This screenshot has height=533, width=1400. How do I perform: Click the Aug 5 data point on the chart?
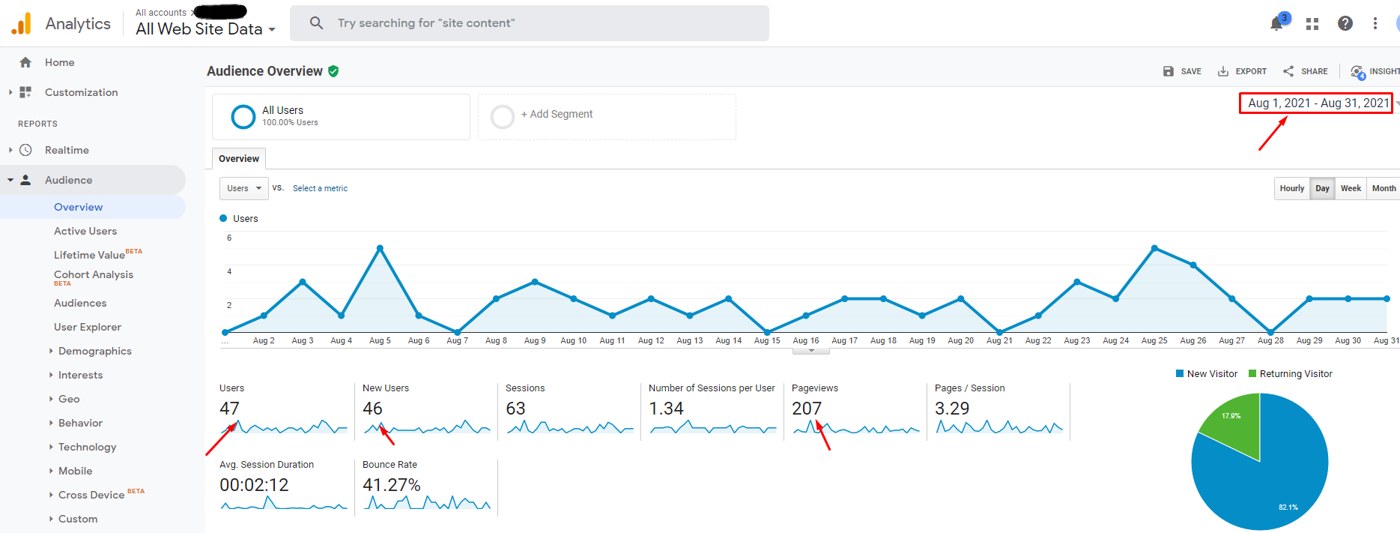point(380,248)
